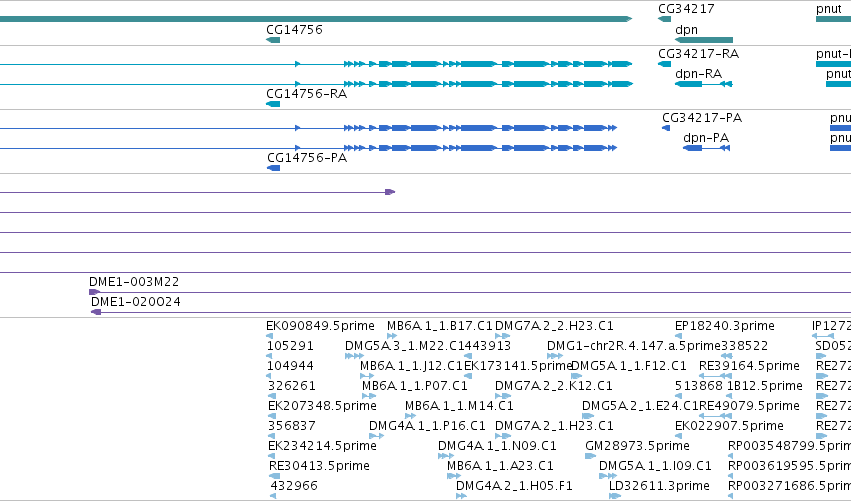
Task: Select the DMG4A.2_1.H05.F1 label
Action: click(x=515, y=486)
